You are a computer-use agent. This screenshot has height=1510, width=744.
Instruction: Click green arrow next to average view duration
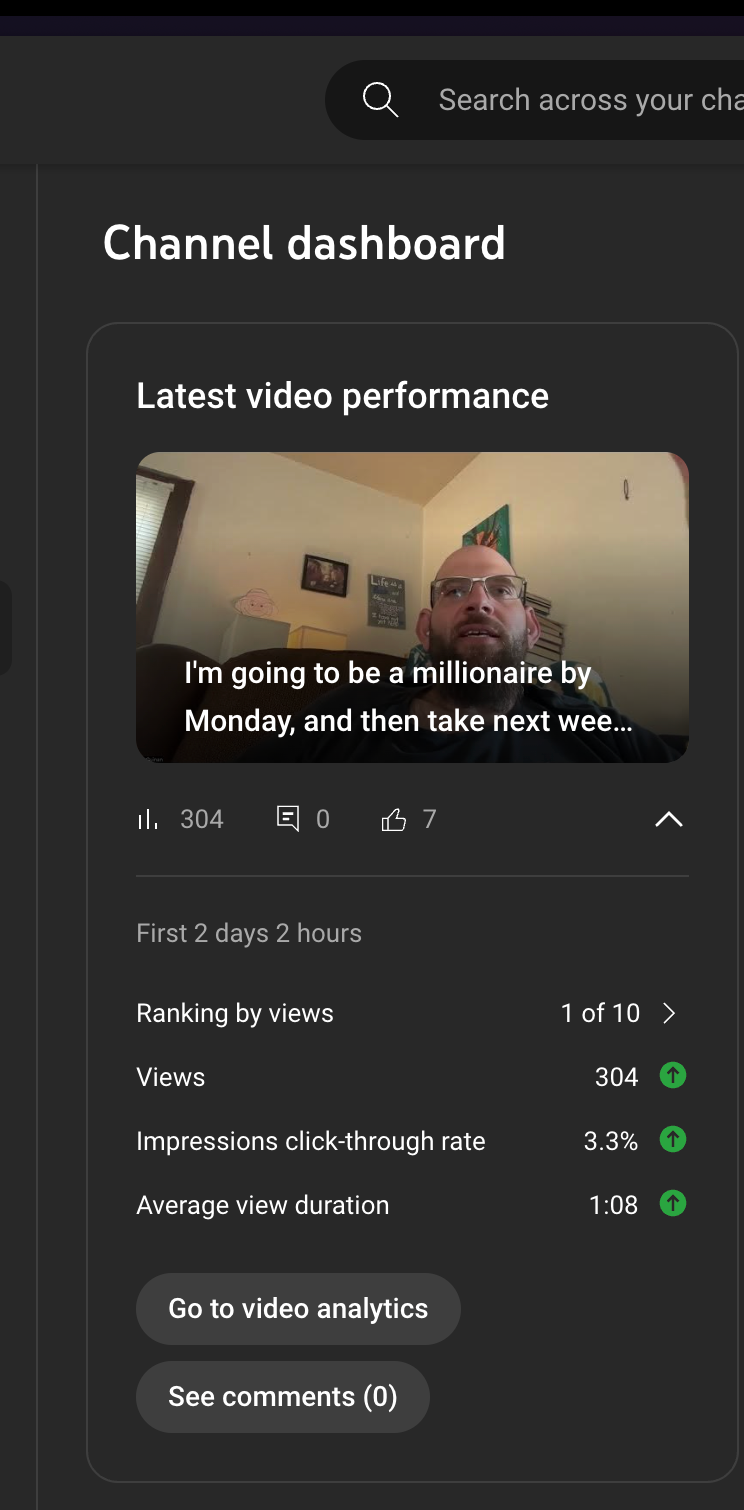(x=673, y=1204)
